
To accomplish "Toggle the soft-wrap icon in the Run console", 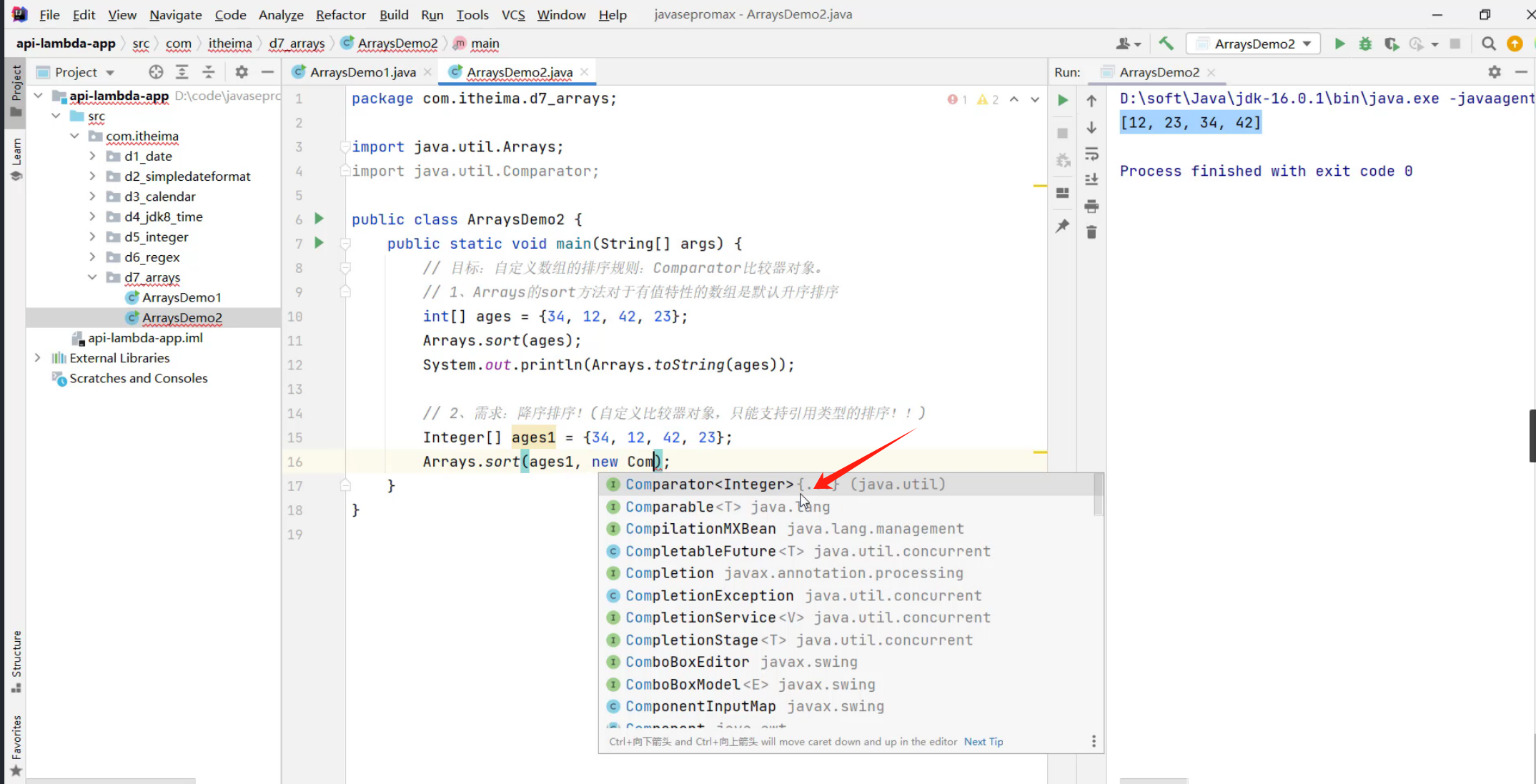I will click(x=1091, y=154).
